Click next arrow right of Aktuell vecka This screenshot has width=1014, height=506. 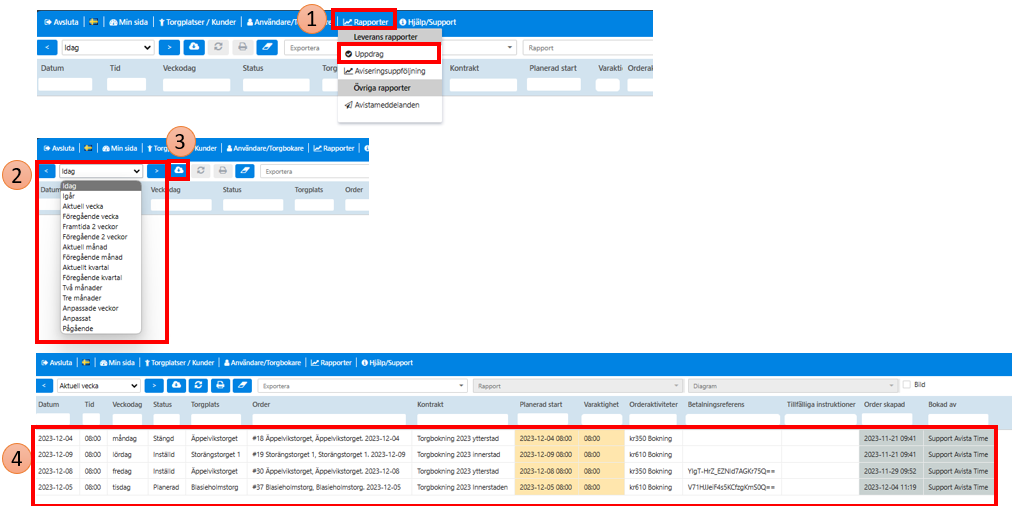tap(154, 386)
